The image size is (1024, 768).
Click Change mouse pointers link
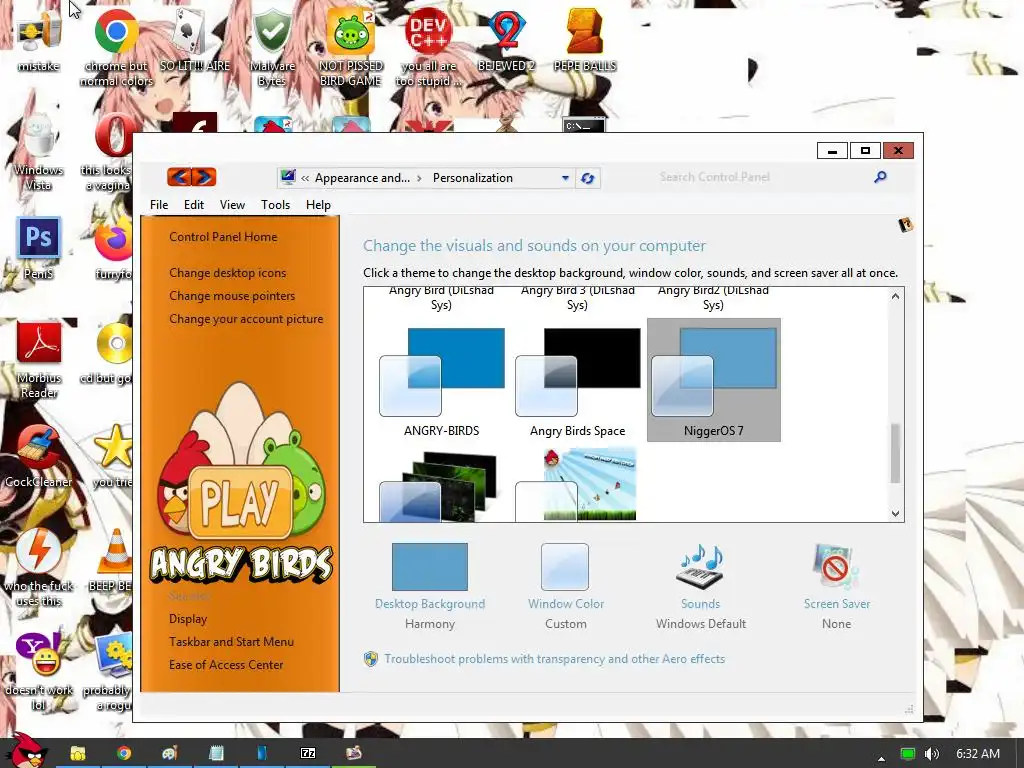pos(232,296)
